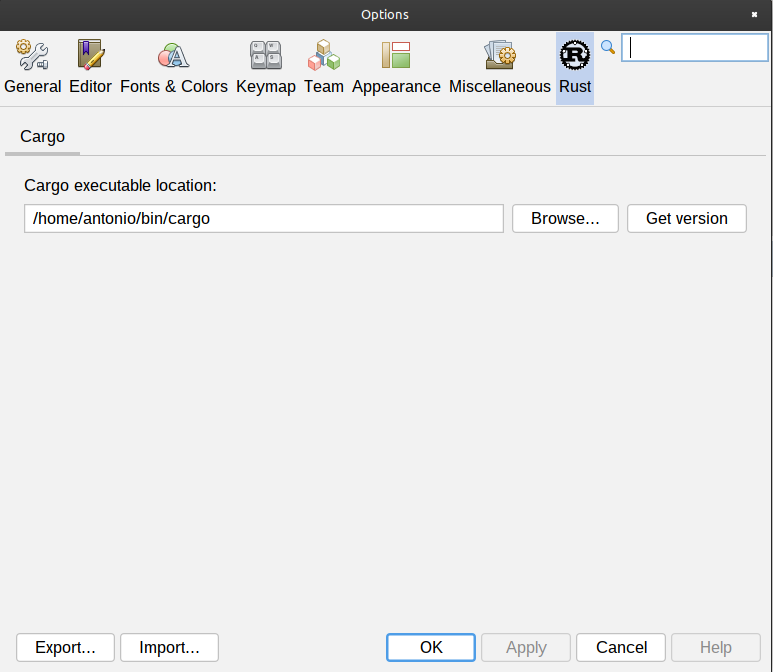The width and height of the screenshot is (773, 672).
Task: Switch to the Cargo tab
Action: coord(42,137)
